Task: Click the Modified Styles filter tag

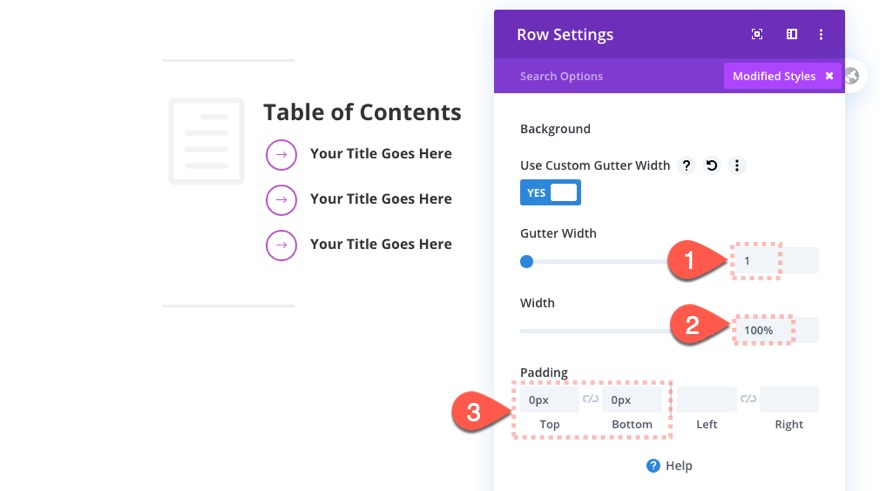Action: point(773,76)
